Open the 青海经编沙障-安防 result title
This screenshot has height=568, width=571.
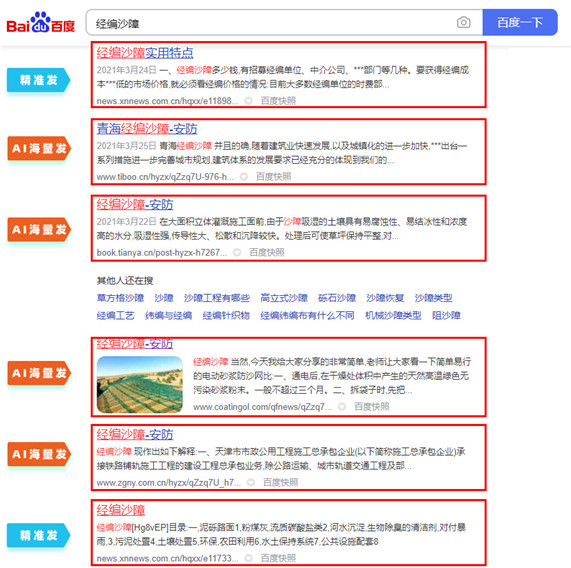pos(147,129)
